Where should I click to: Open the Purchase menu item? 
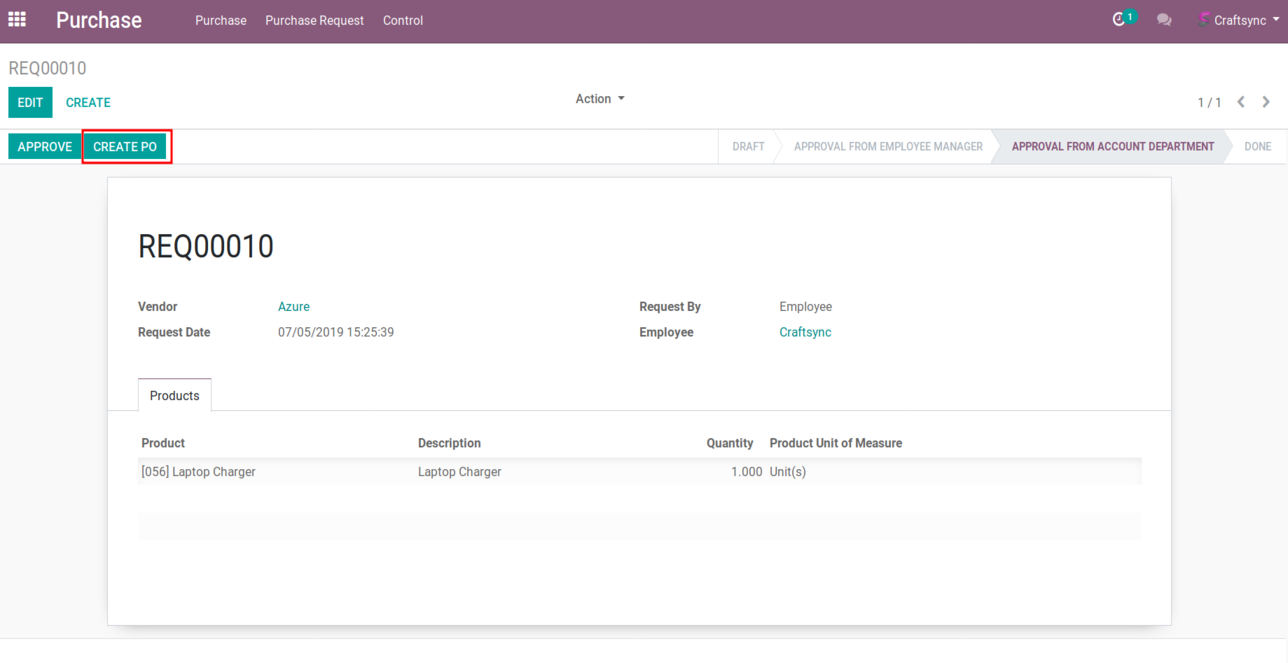point(221,20)
